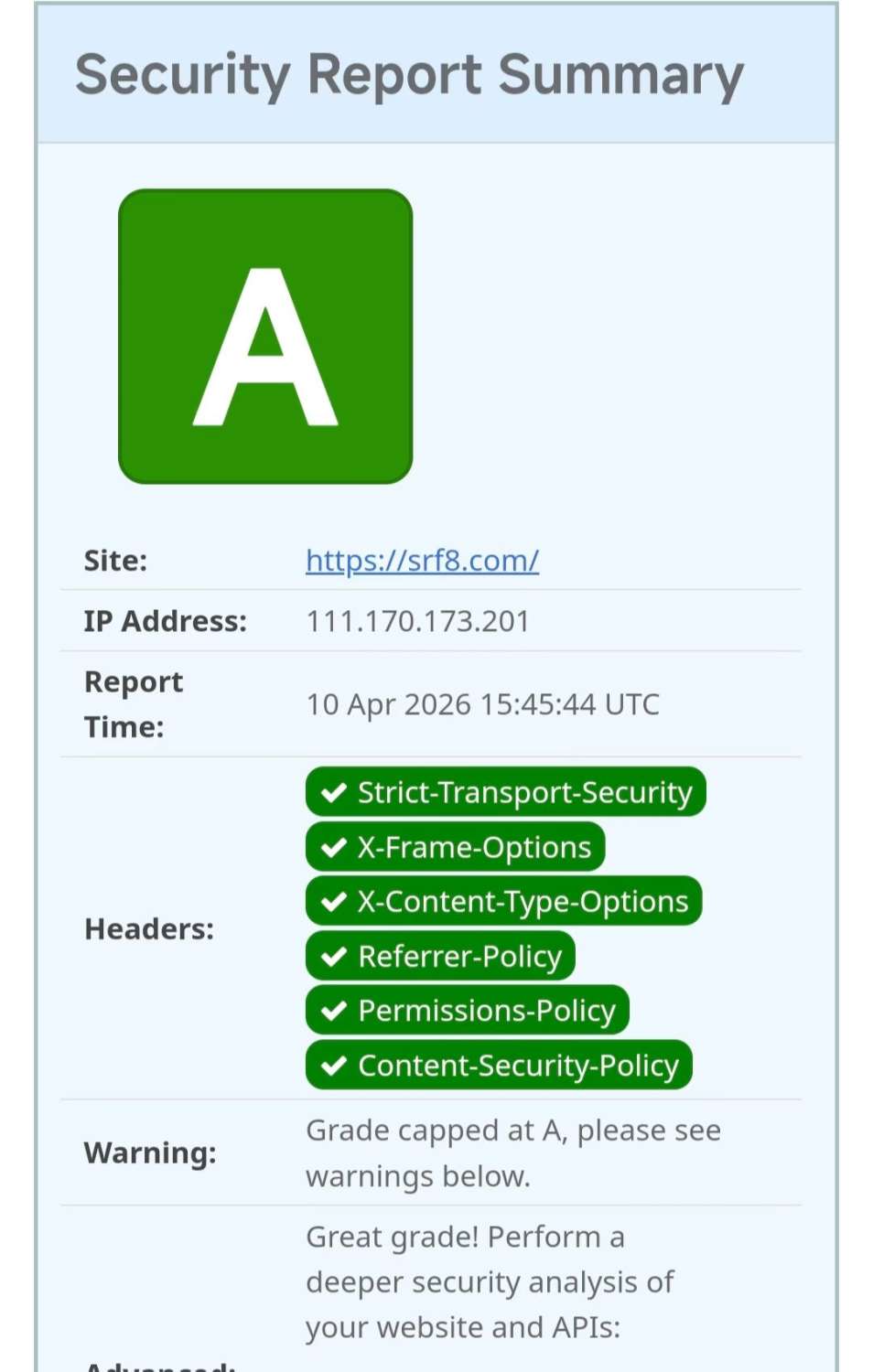Click the deeper security analysis text
The image size is (873, 1372).
point(490,1281)
